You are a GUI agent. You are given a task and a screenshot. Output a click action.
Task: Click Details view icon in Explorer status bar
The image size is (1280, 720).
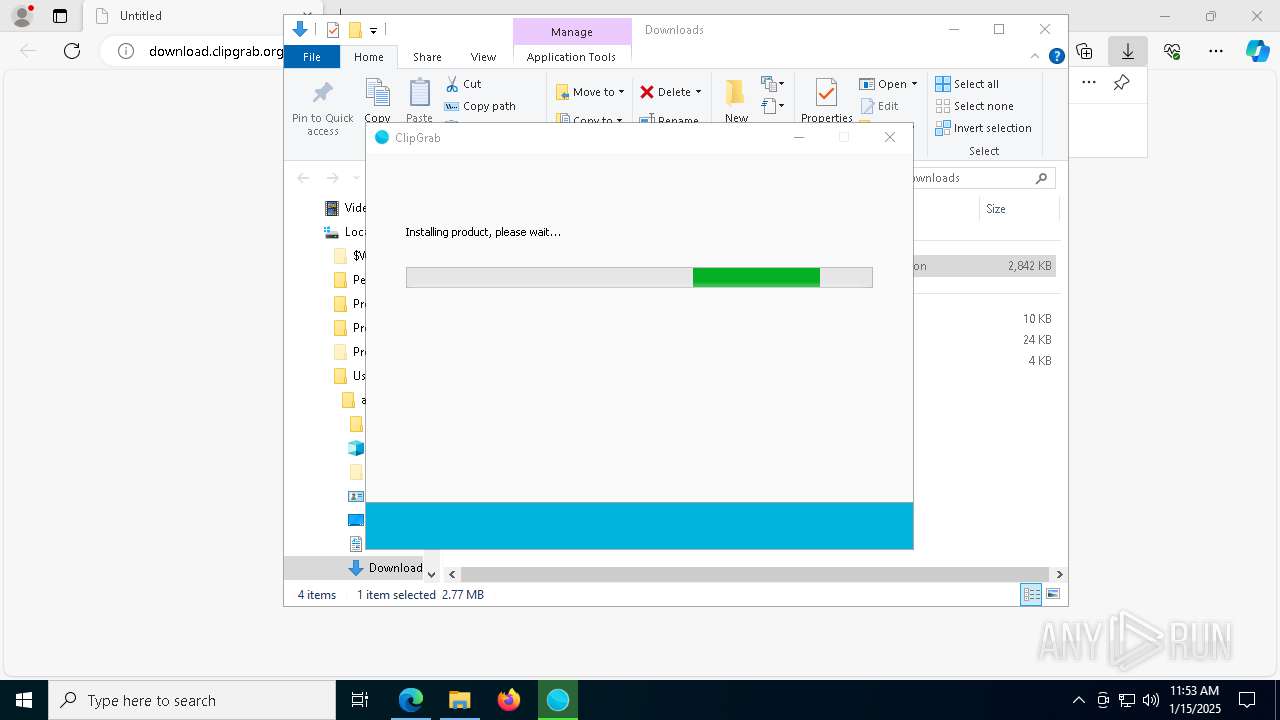click(x=1031, y=594)
